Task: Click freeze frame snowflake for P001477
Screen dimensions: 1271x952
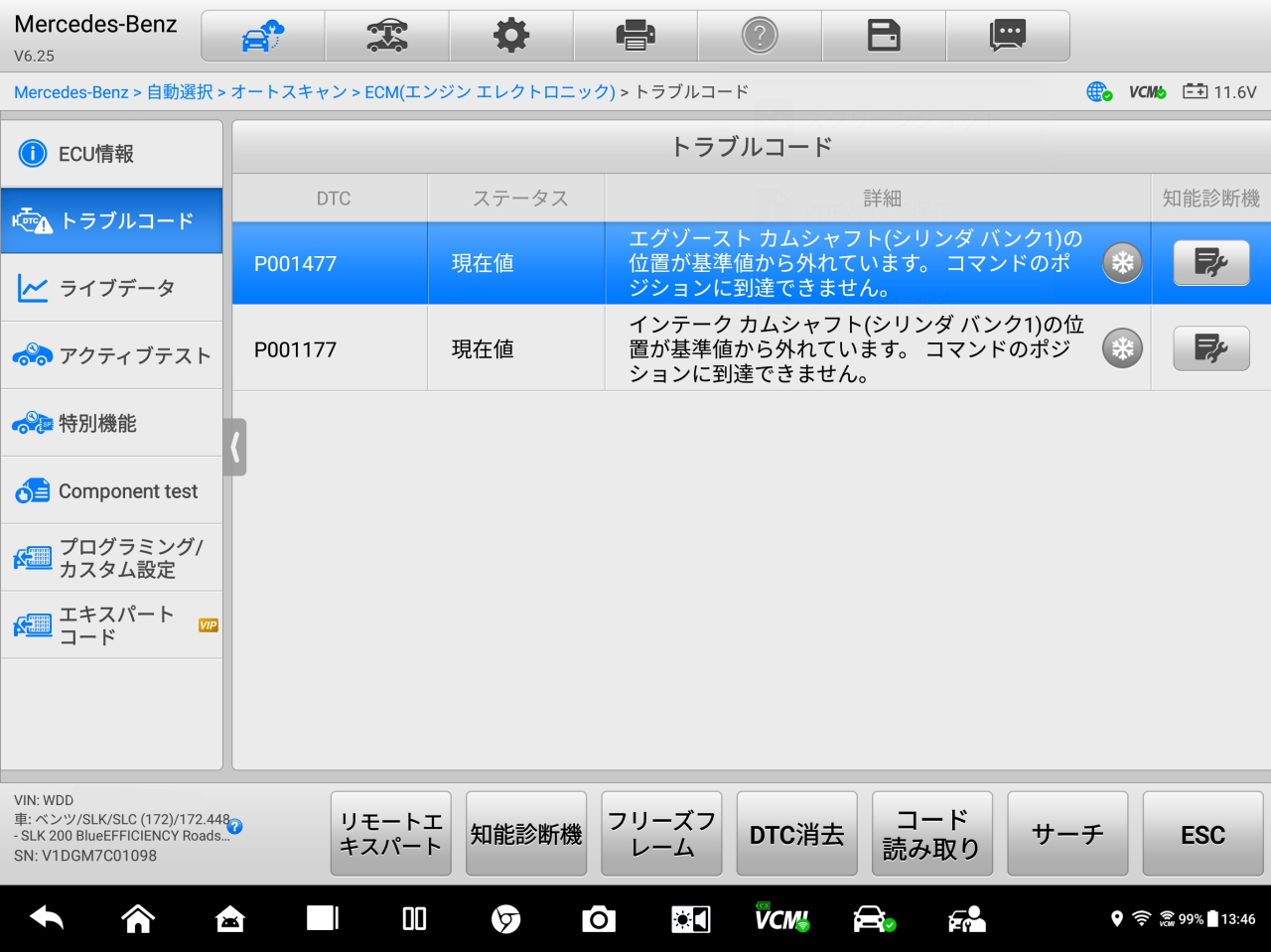Action: pos(1122,263)
